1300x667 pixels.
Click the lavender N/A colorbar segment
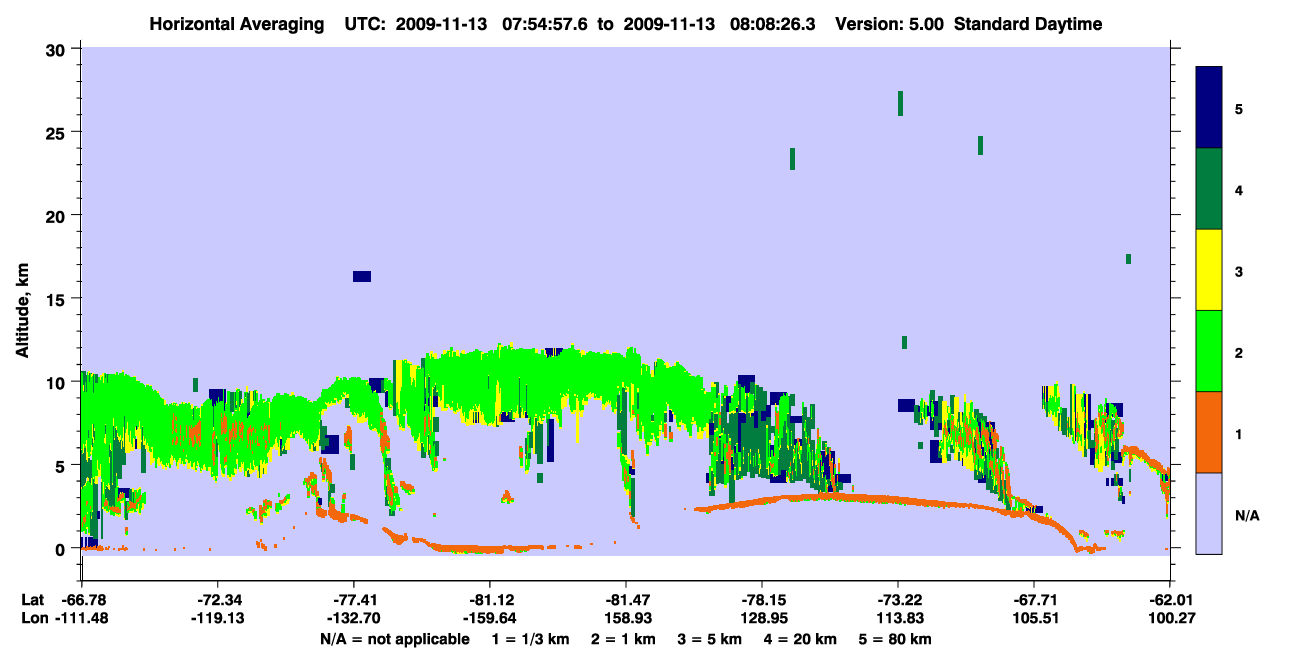(1209, 513)
